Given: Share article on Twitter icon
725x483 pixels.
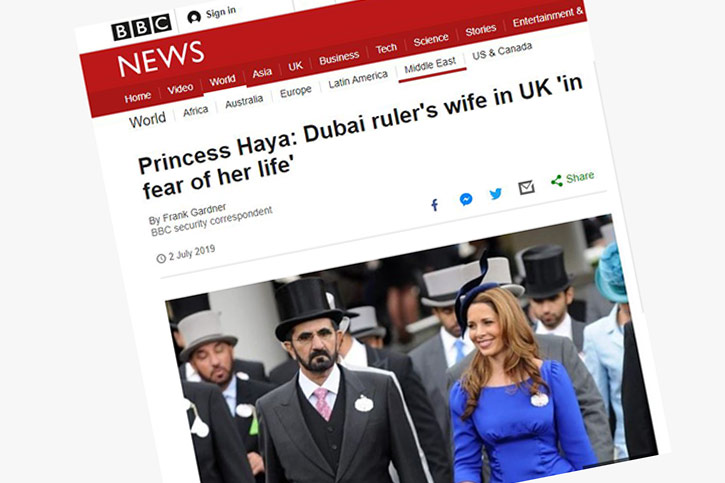Looking at the screenshot, I should pyautogui.click(x=496, y=193).
